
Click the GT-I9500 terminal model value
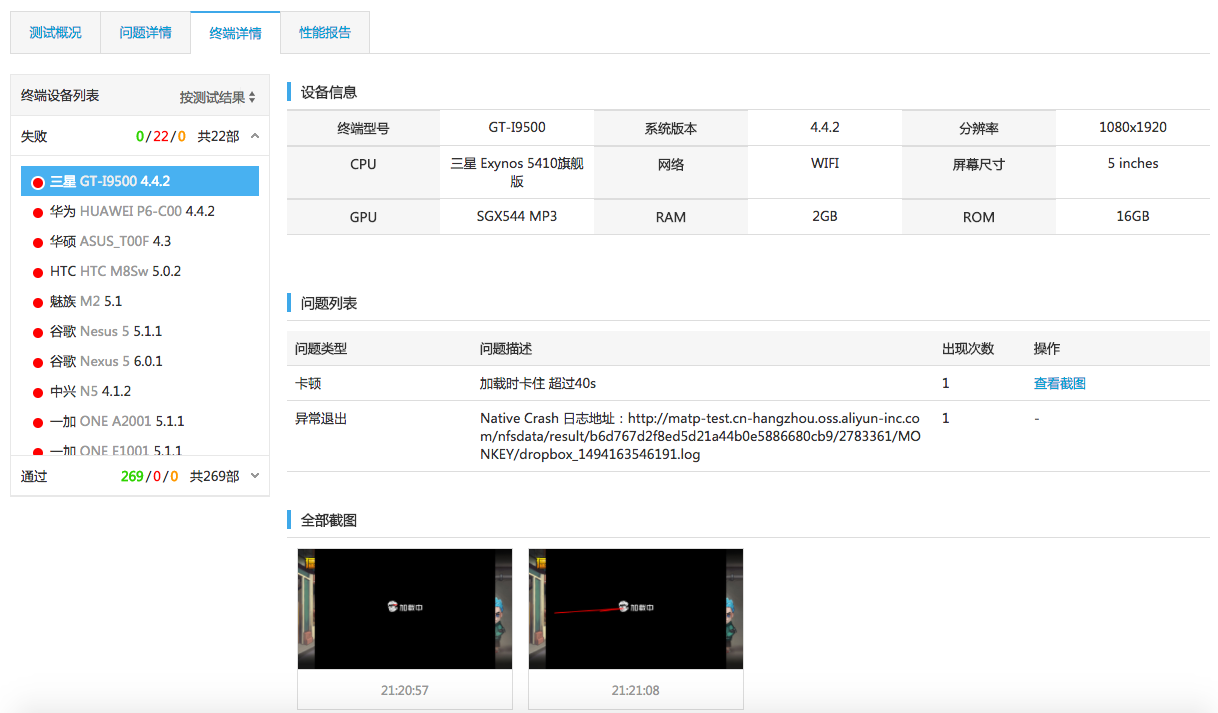[517, 127]
